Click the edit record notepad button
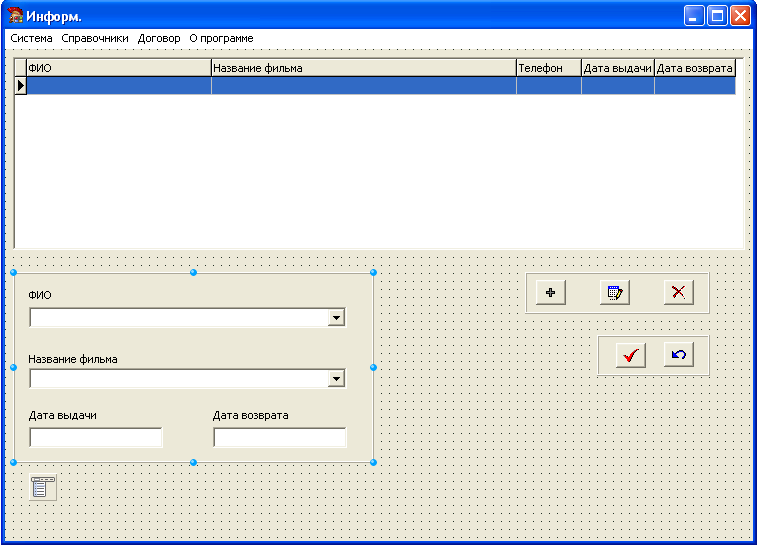This screenshot has width=758, height=546. tap(615, 293)
